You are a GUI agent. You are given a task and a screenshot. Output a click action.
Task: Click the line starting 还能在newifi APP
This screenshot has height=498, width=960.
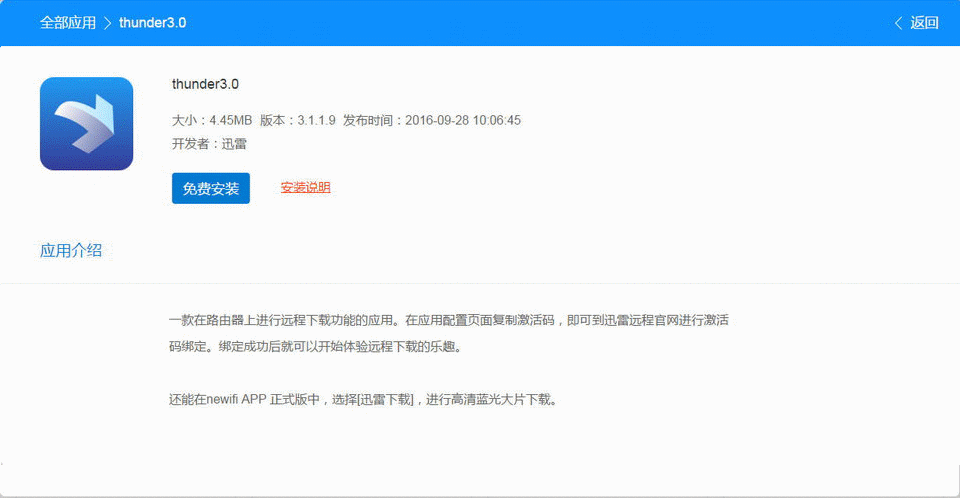click(x=363, y=399)
